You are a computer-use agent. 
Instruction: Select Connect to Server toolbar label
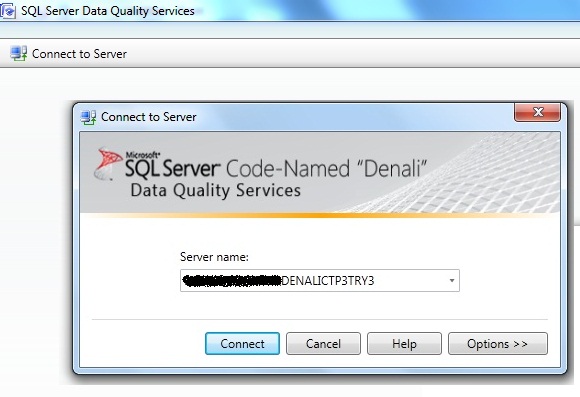(x=79, y=54)
